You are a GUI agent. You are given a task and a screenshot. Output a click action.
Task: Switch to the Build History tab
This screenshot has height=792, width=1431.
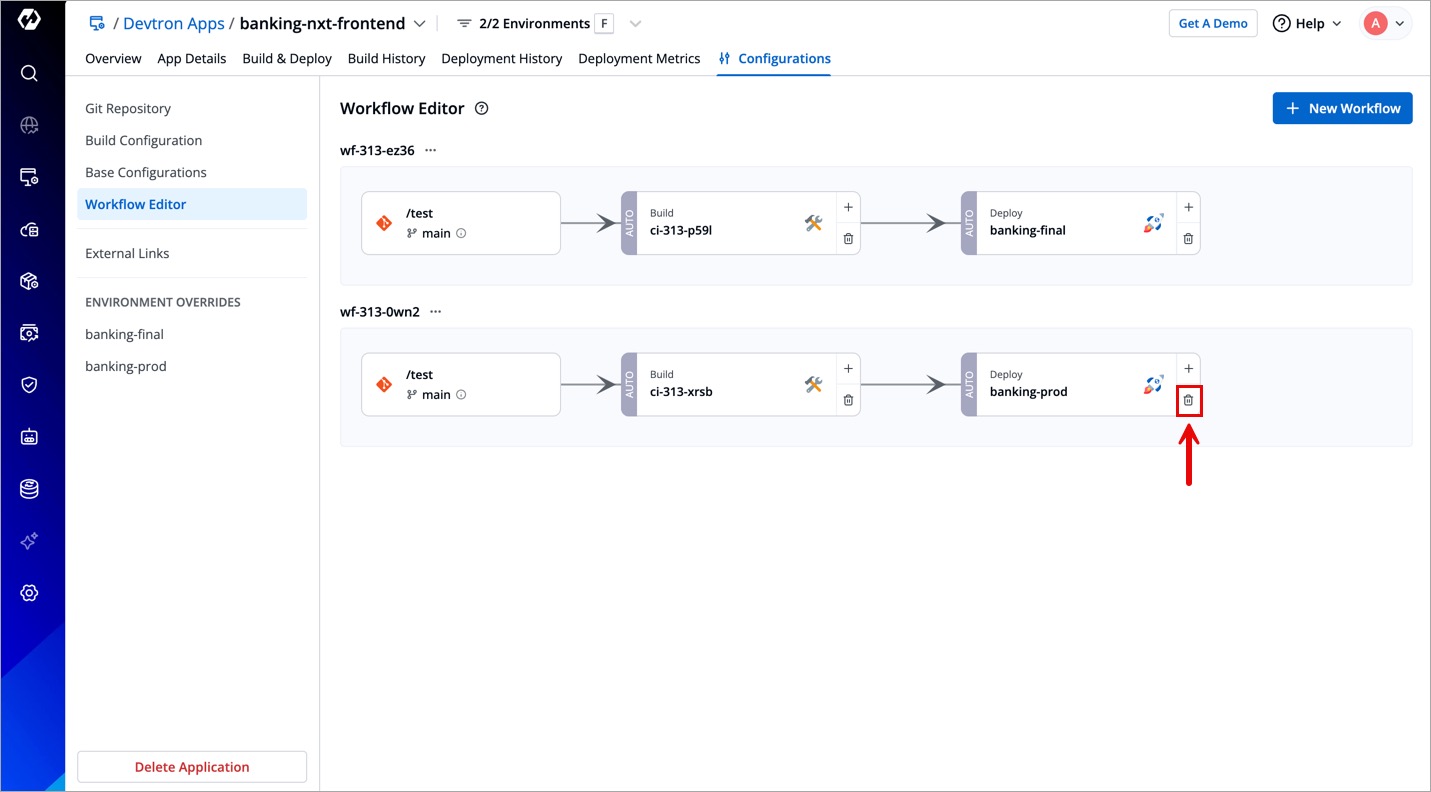386,59
